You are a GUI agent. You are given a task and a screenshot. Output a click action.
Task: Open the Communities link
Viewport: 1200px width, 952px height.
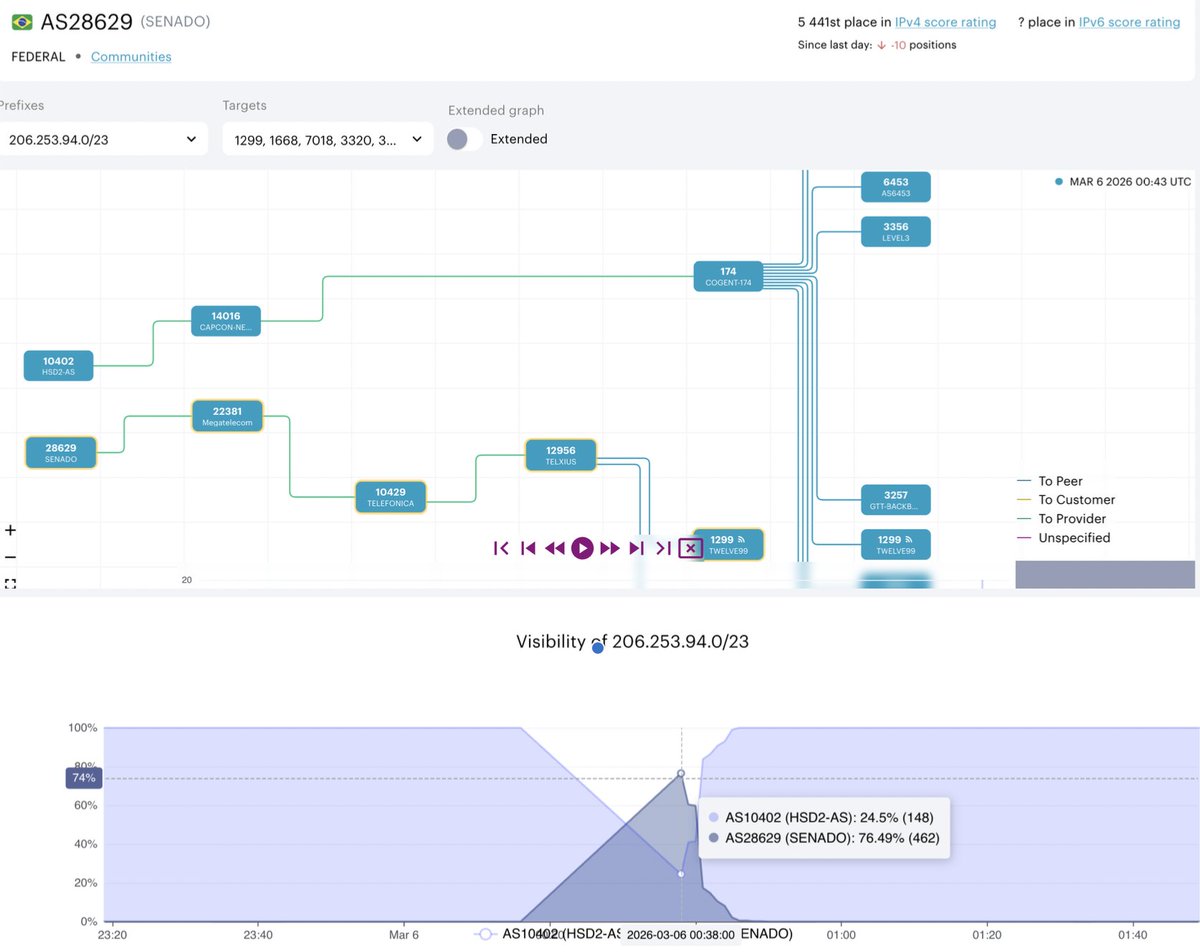click(131, 57)
